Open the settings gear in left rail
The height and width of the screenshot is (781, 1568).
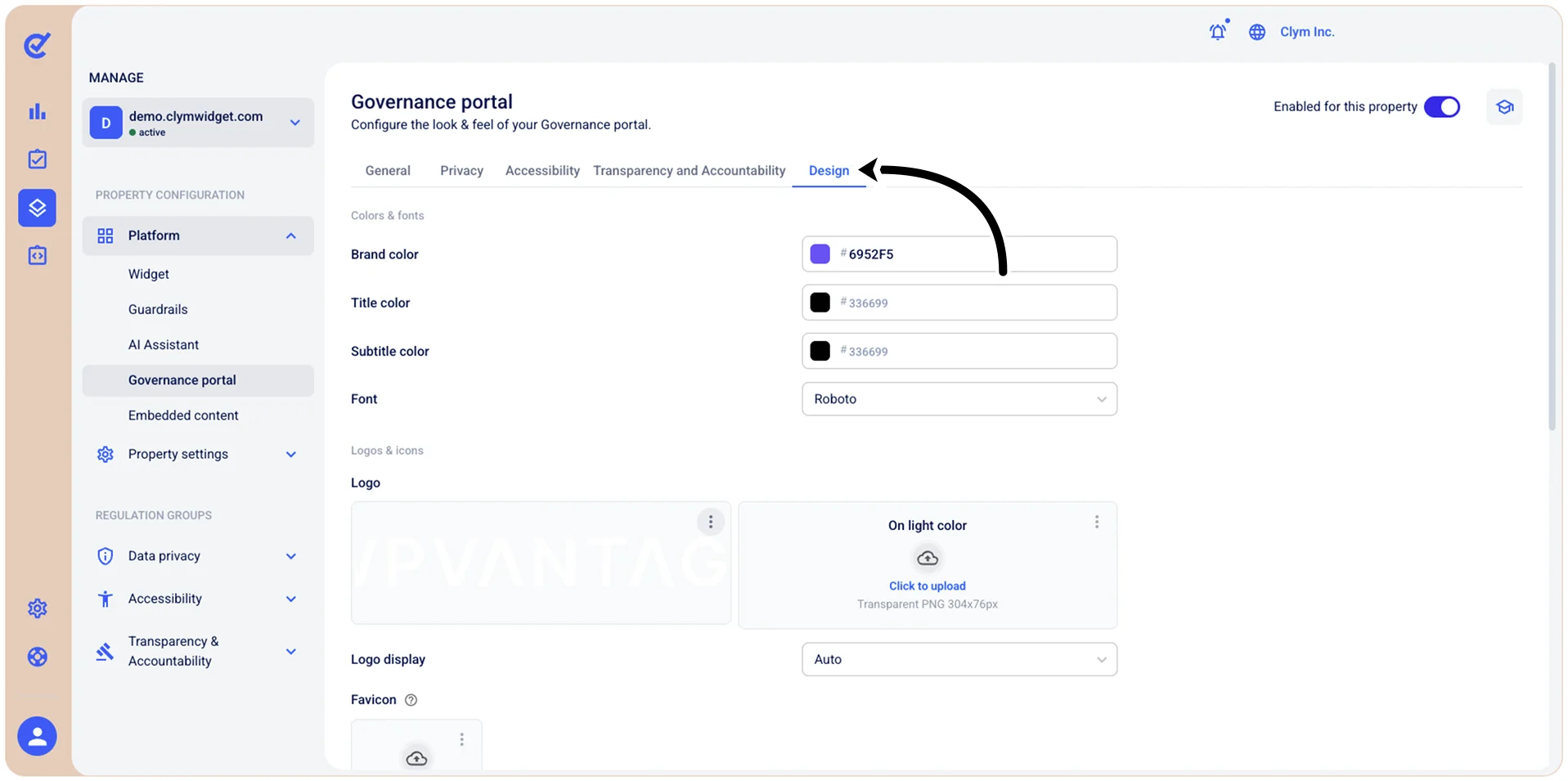click(x=37, y=608)
